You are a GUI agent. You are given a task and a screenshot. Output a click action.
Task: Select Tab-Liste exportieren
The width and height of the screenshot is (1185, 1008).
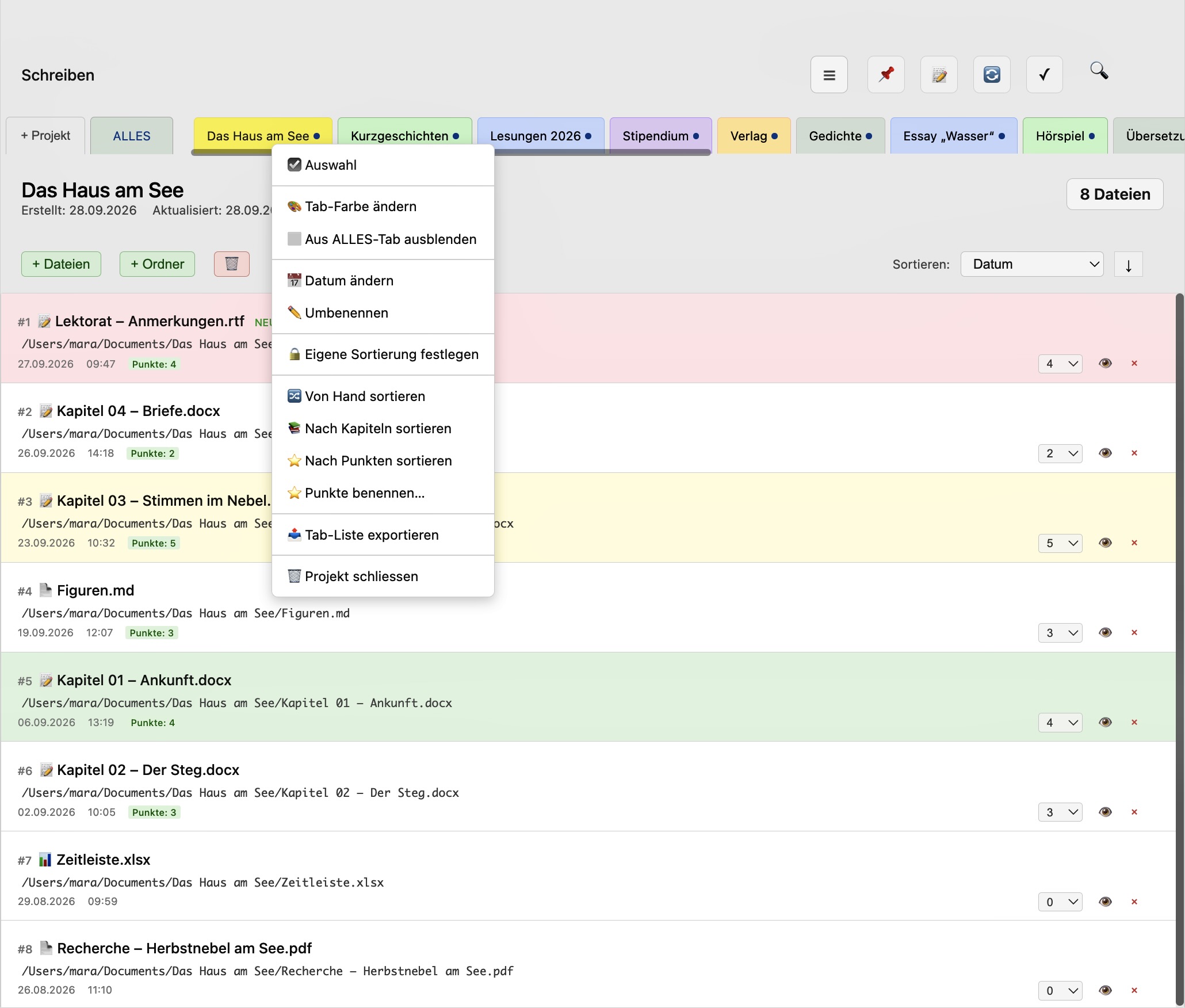click(383, 535)
